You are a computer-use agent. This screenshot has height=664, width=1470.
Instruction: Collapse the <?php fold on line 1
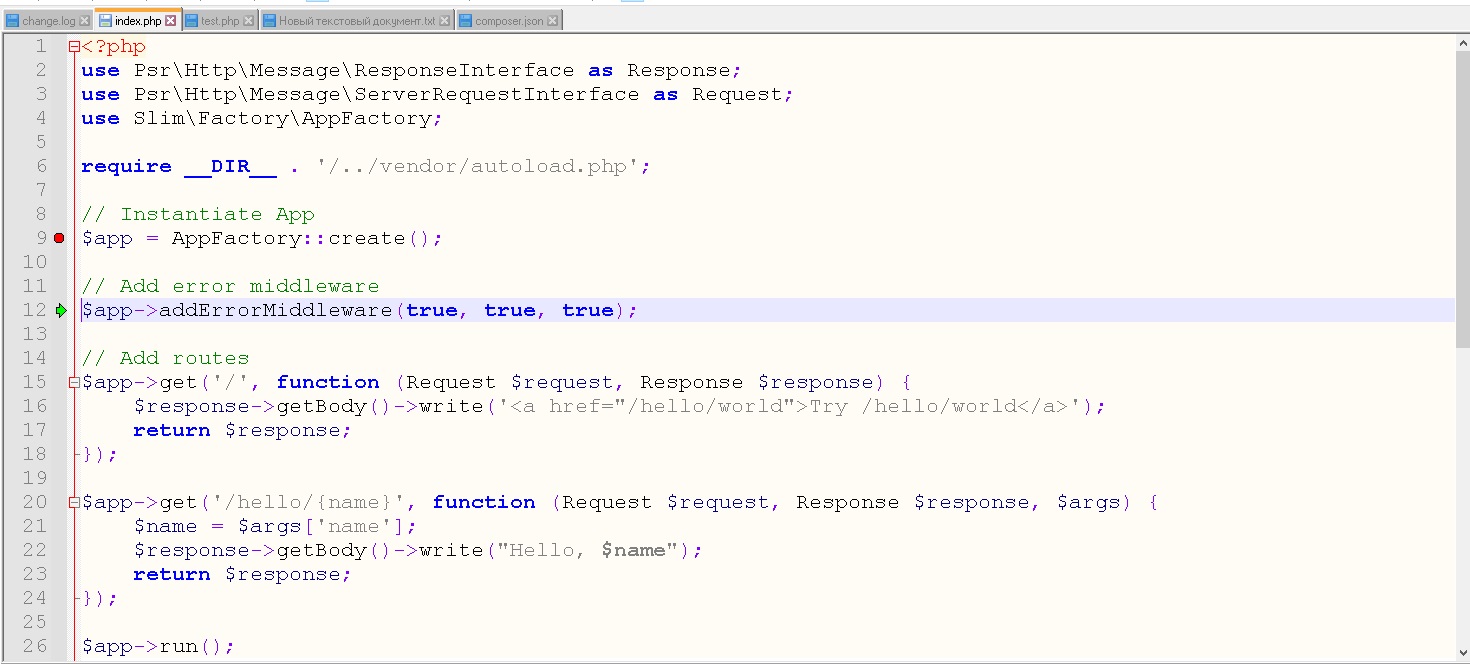point(74,47)
